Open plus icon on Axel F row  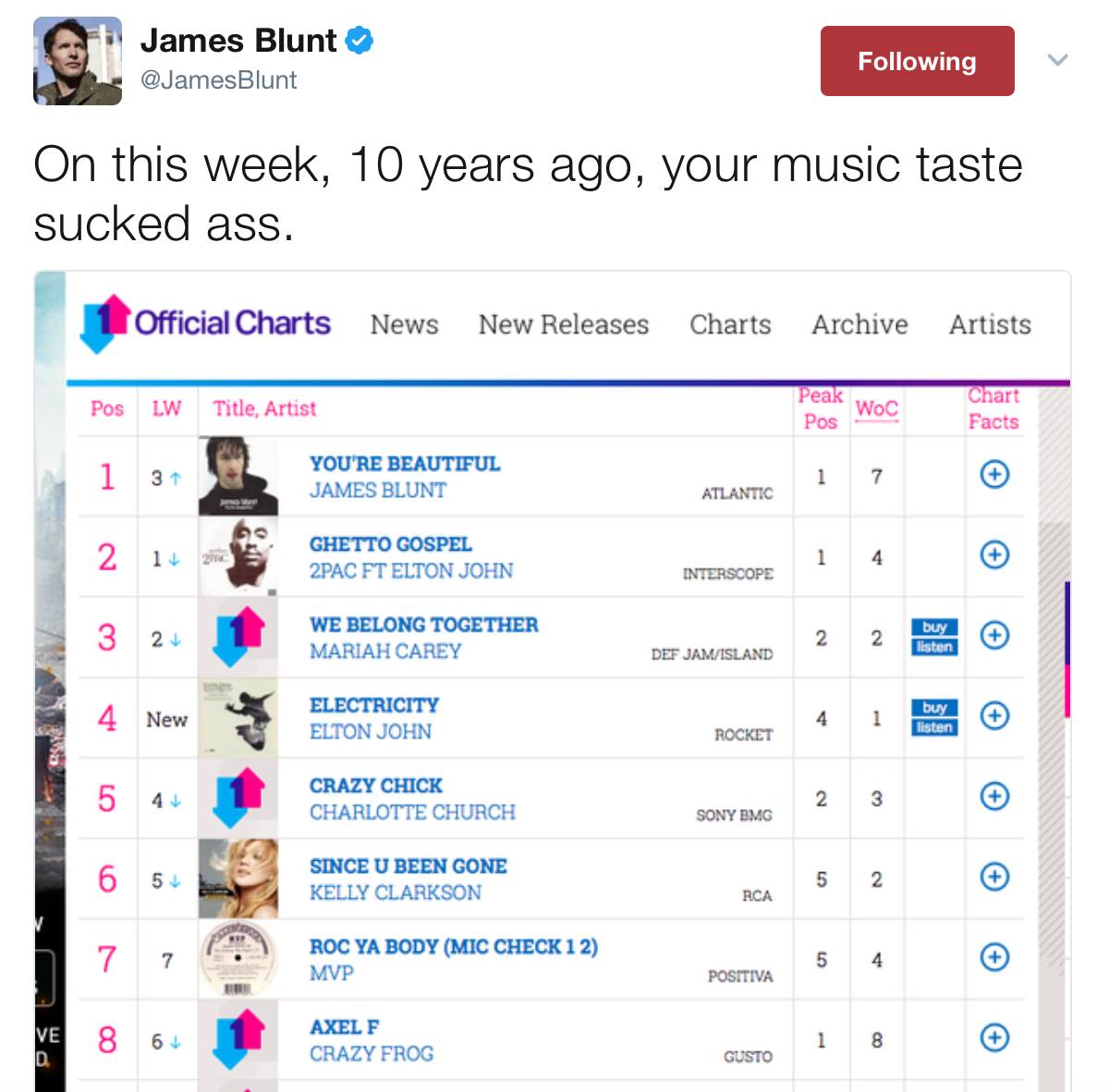click(994, 1037)
